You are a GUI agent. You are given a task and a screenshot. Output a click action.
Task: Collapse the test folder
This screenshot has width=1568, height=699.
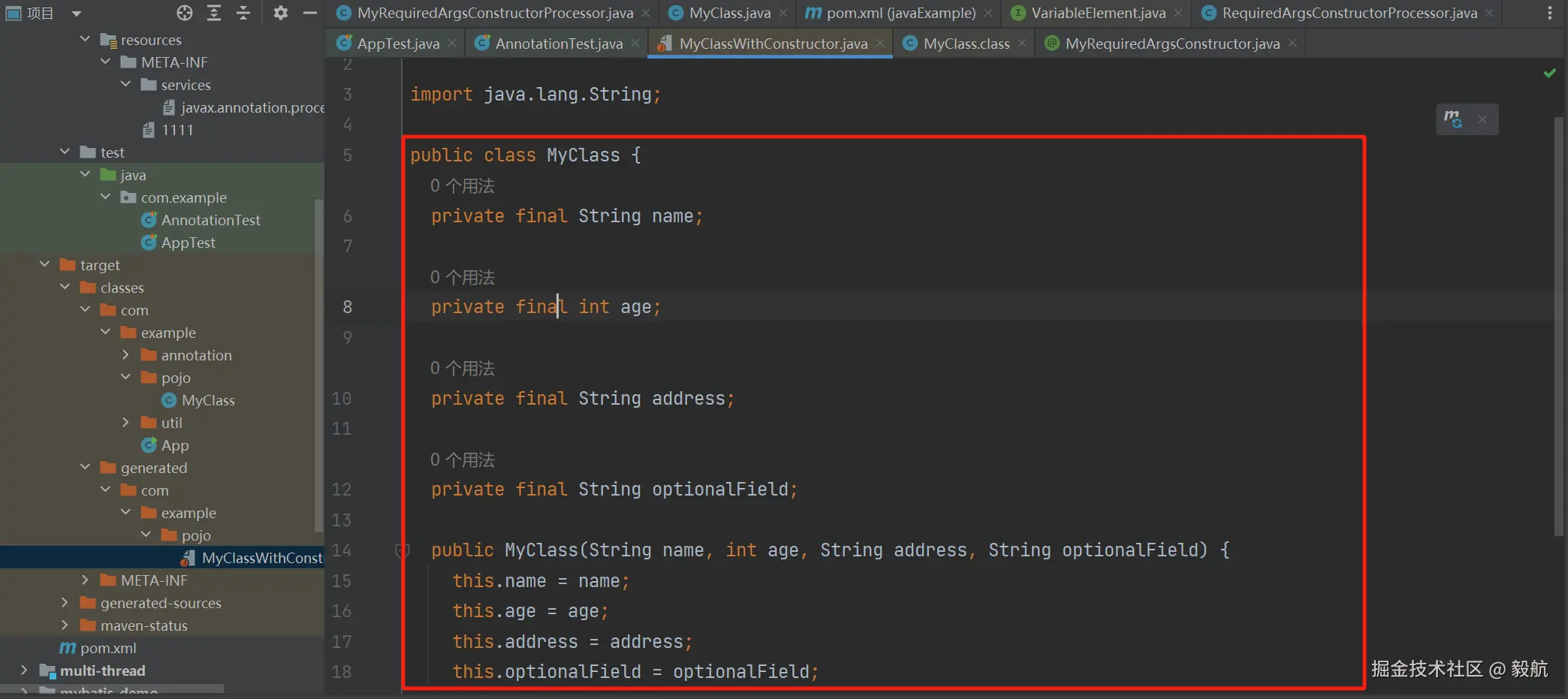tap(65, 152)
